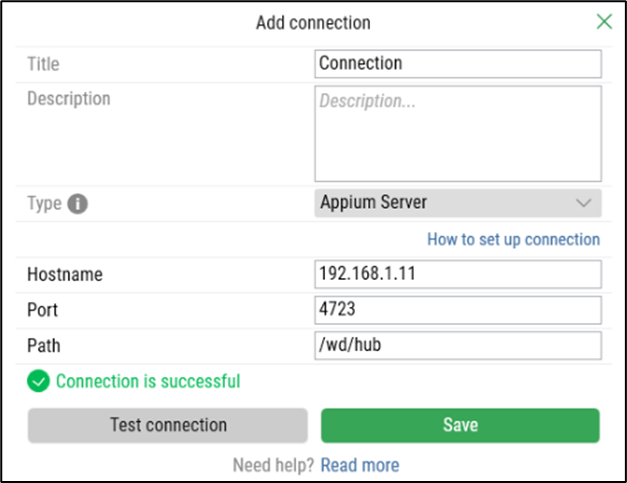627x483 pixels.
Task: Click the green success checkmark icon
Action: tap(38, 381)
